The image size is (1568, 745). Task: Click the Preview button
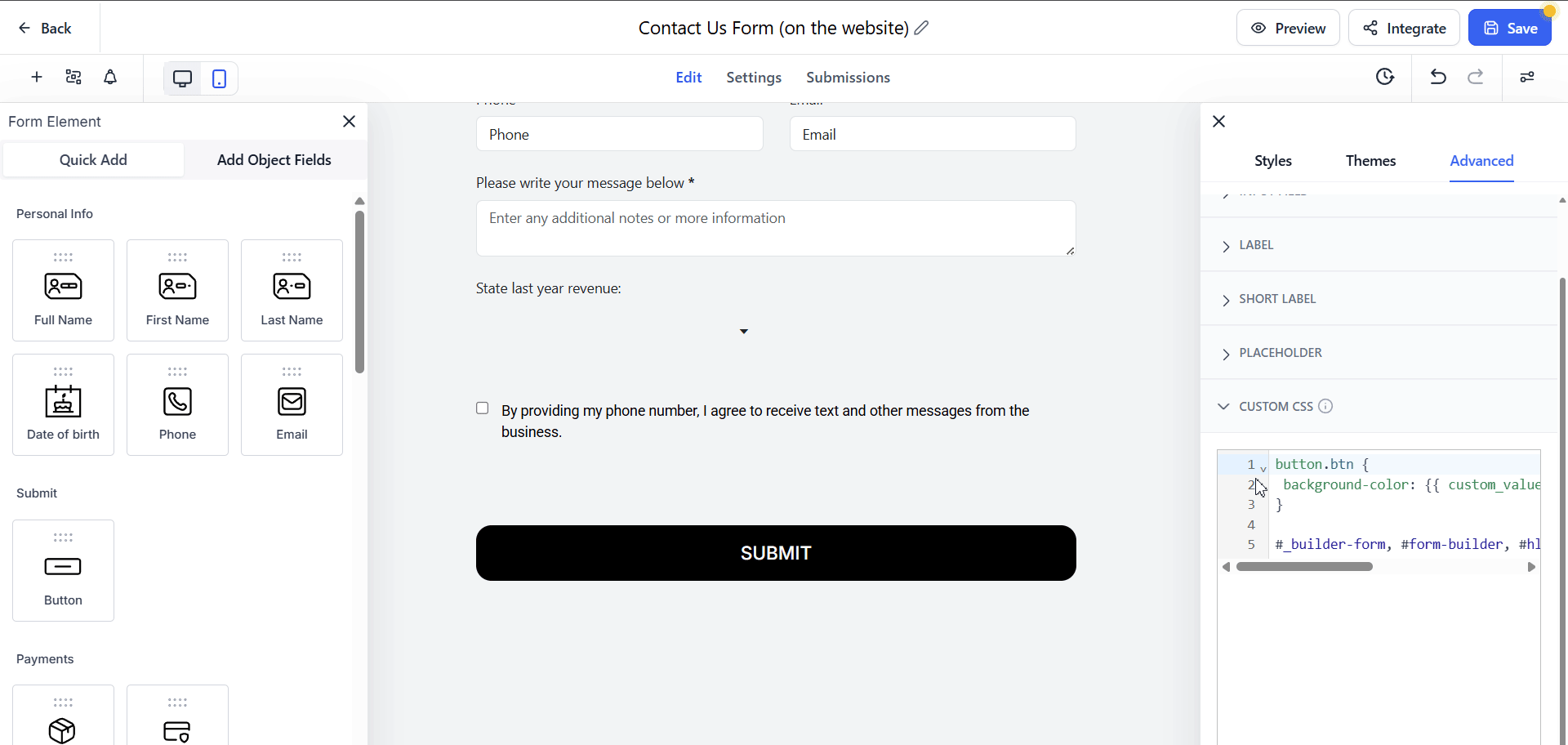pos(1288,28)
